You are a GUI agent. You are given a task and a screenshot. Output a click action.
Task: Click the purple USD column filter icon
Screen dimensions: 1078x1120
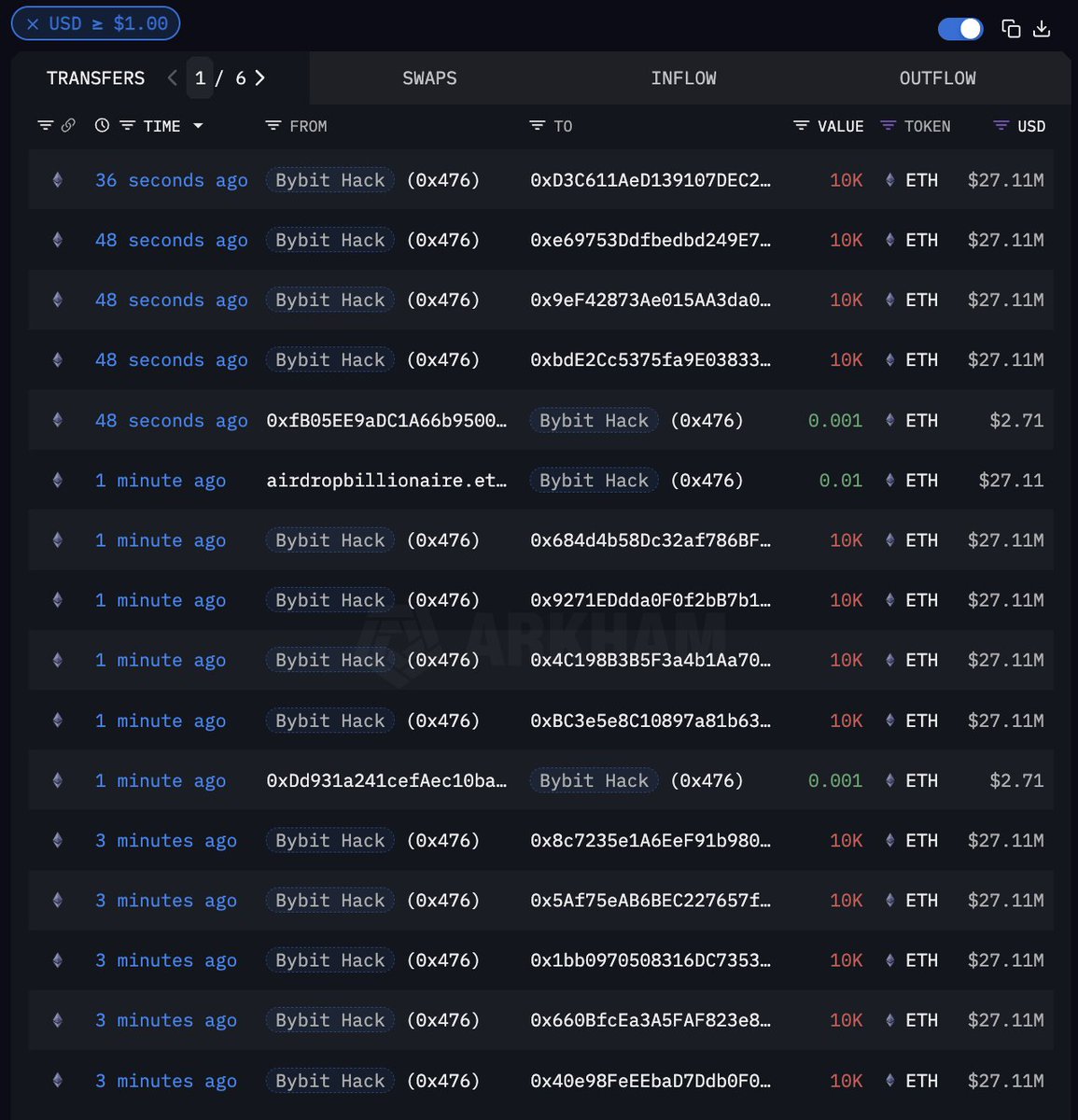1001,125
